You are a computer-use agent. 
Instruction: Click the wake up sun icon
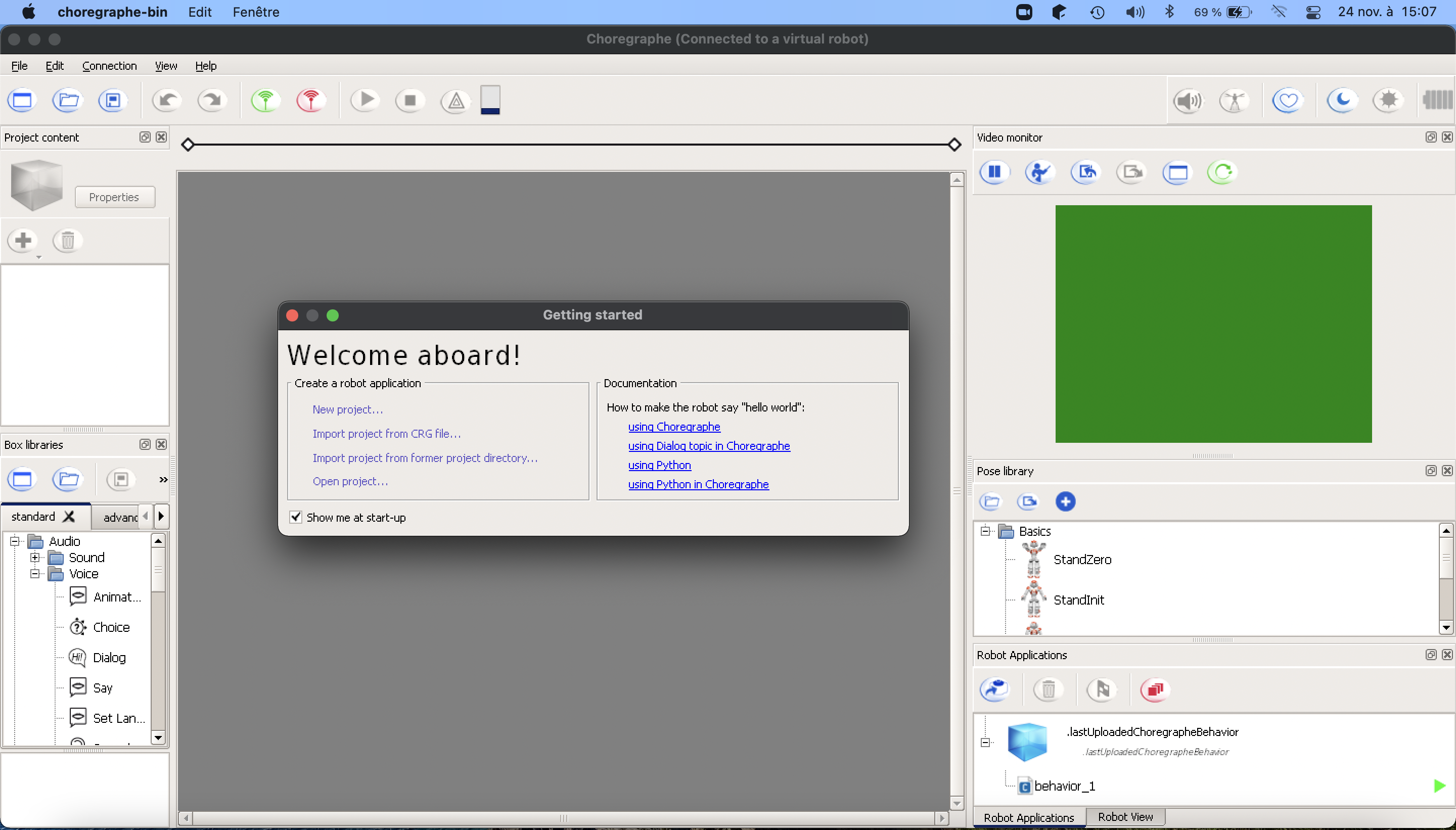1388,101
